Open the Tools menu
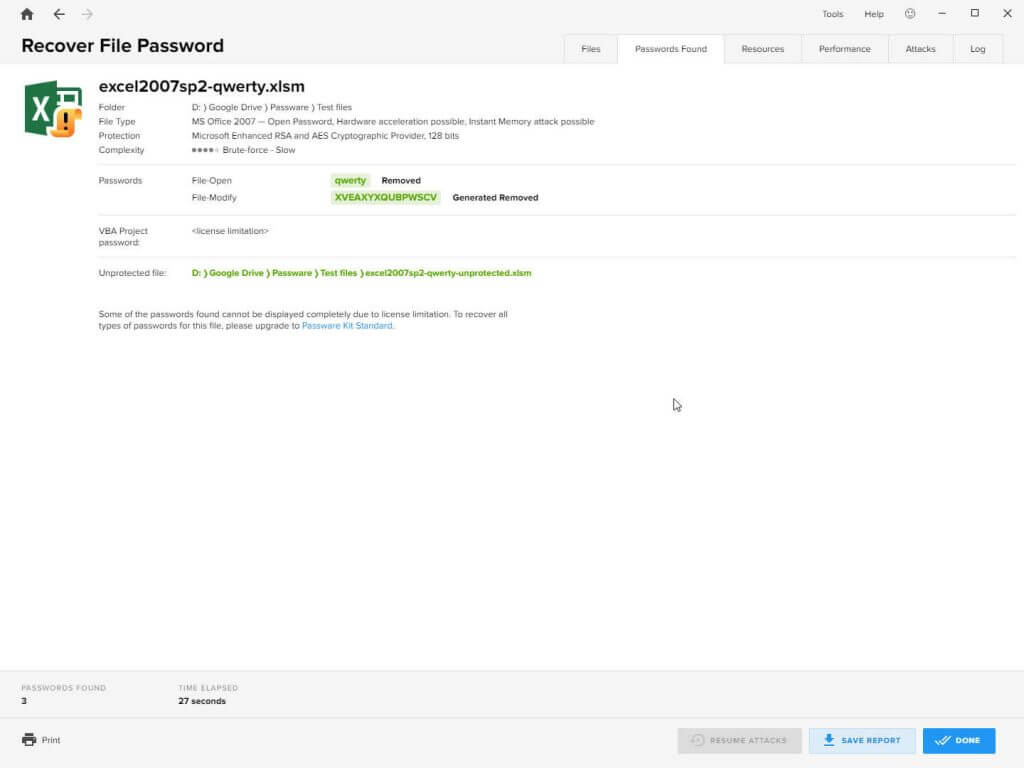Image resolution: width=1024 pixels, height=768 pixels. [832, 14]
